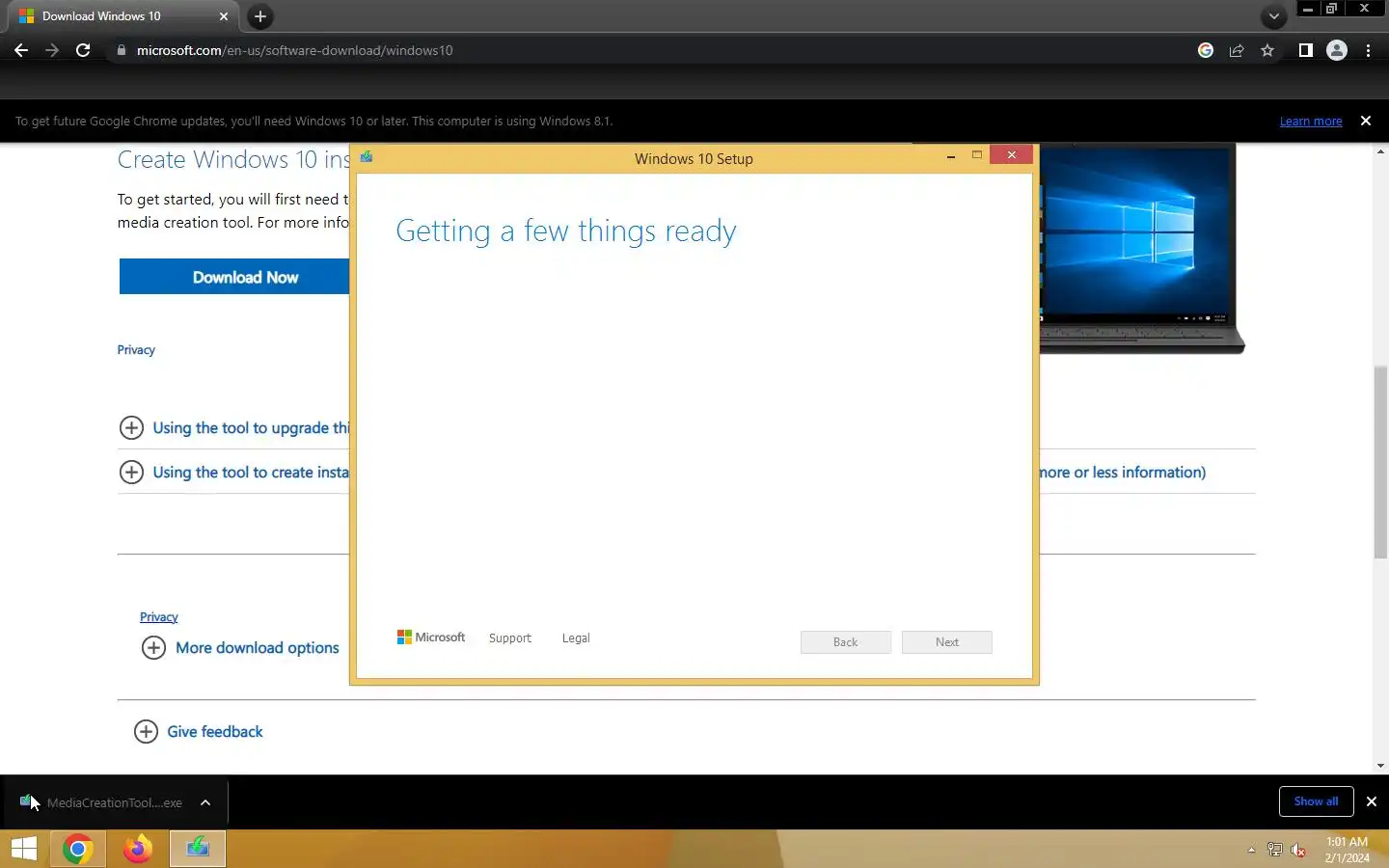
Task: Open the Privacy link under Download Now
Action: [136, 350]
